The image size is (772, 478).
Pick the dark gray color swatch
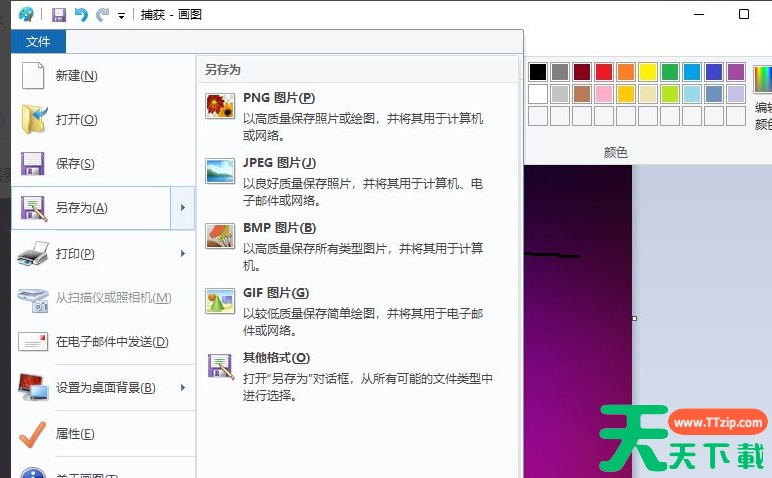click(560, 72)
